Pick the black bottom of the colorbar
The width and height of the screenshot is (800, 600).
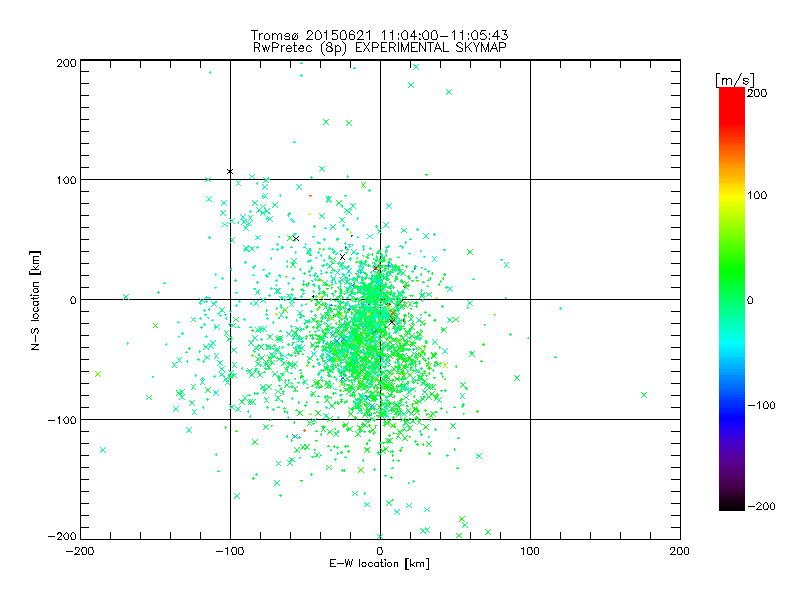(732, 503)
